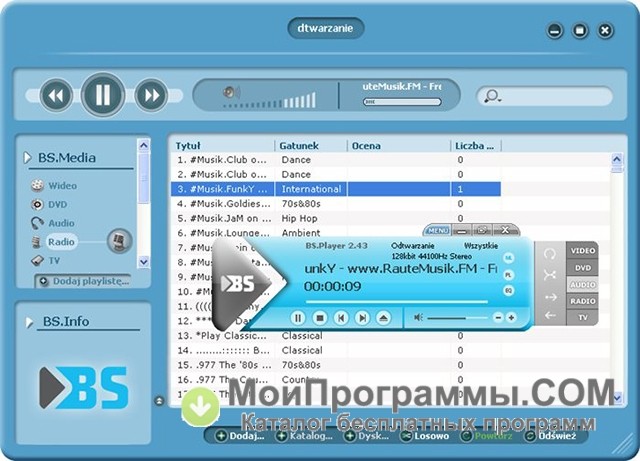Click the Audio headphones icon
Image resolution: width=640 pixels, height=461 pixels.
point(37,223)
